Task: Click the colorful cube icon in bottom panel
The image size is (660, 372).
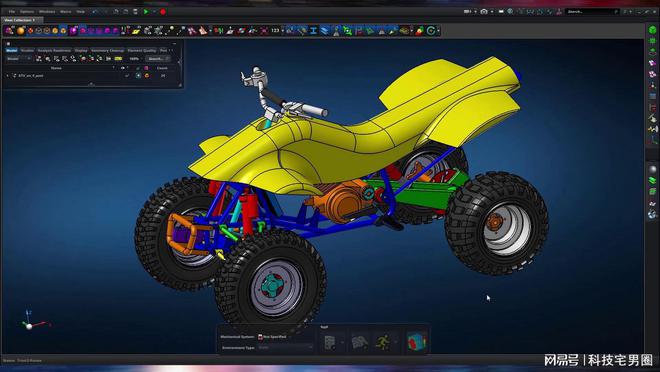Action: (x=417, y=341)
